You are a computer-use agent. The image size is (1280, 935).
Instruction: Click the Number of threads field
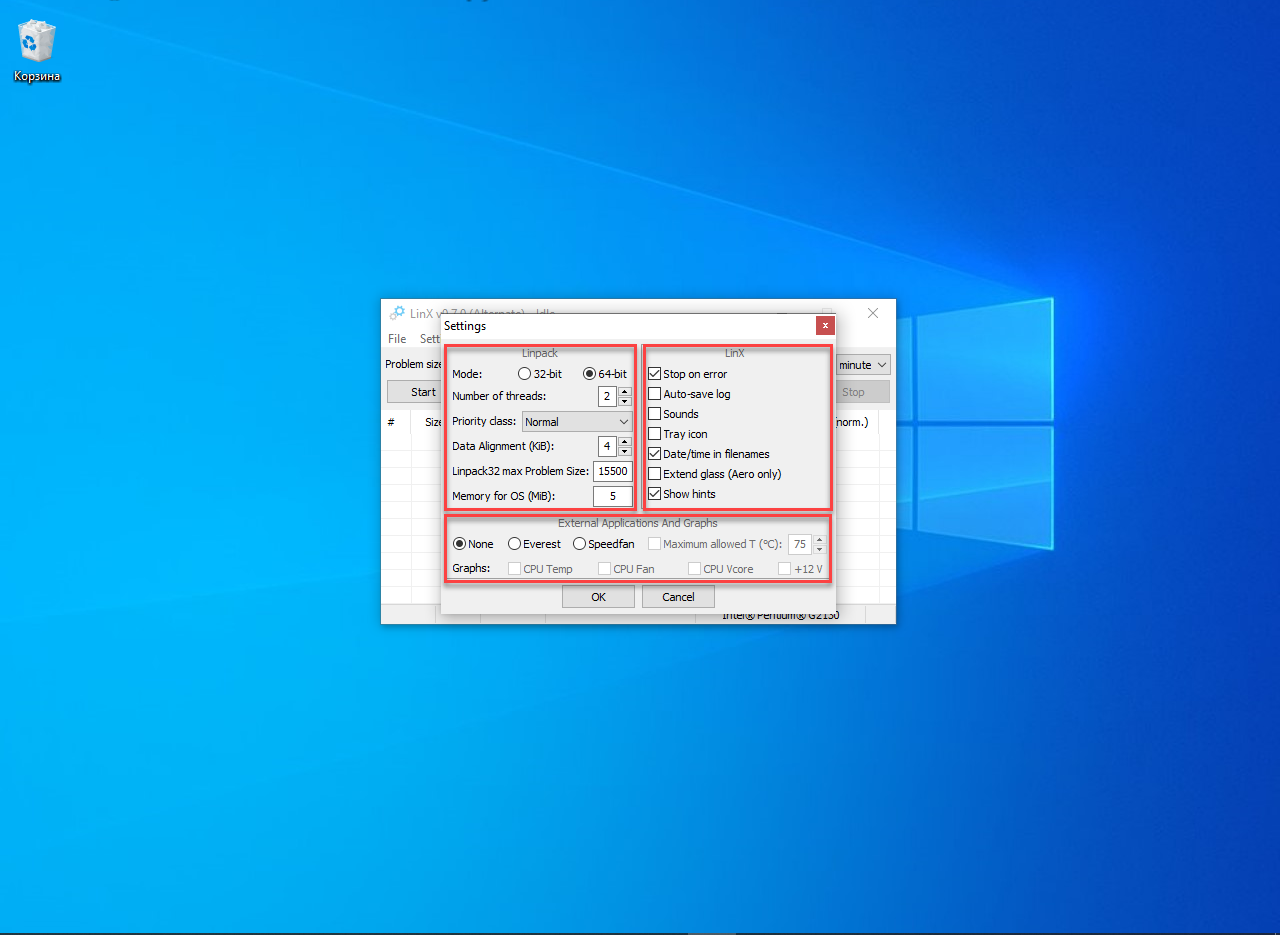tap(608, 397)
